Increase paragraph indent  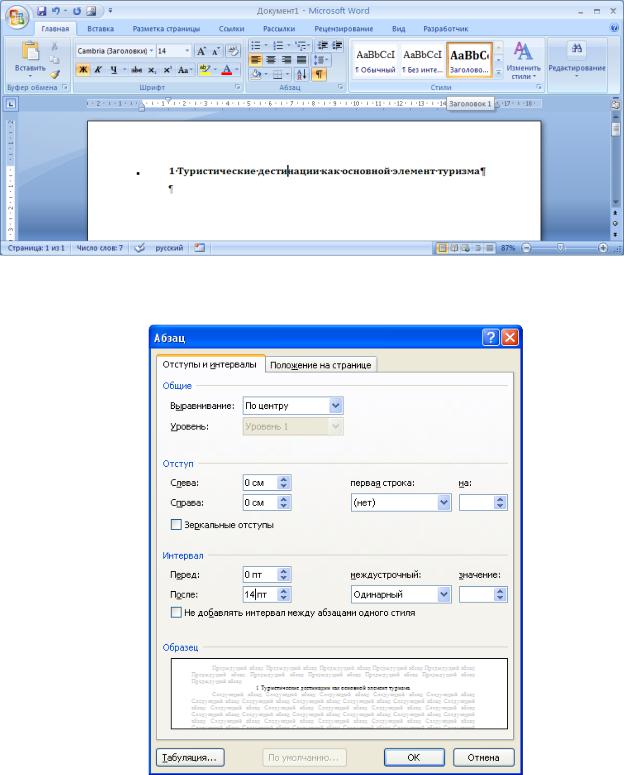[337, 45]
